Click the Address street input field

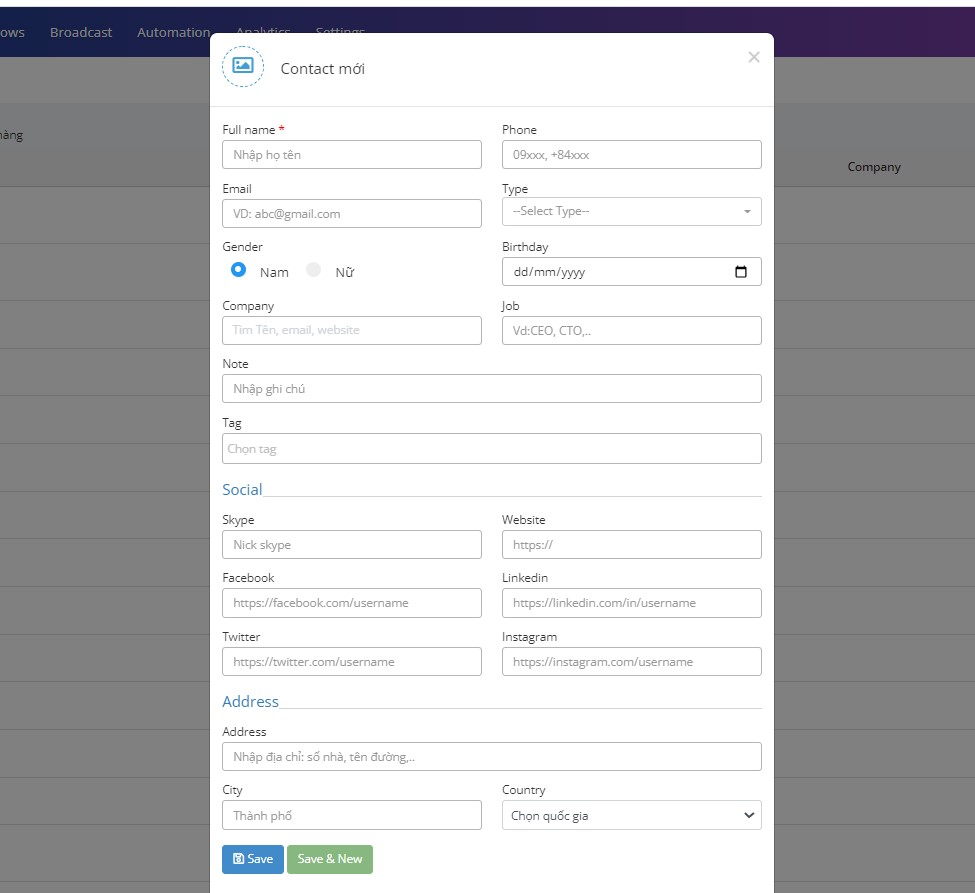pos(491,757)
